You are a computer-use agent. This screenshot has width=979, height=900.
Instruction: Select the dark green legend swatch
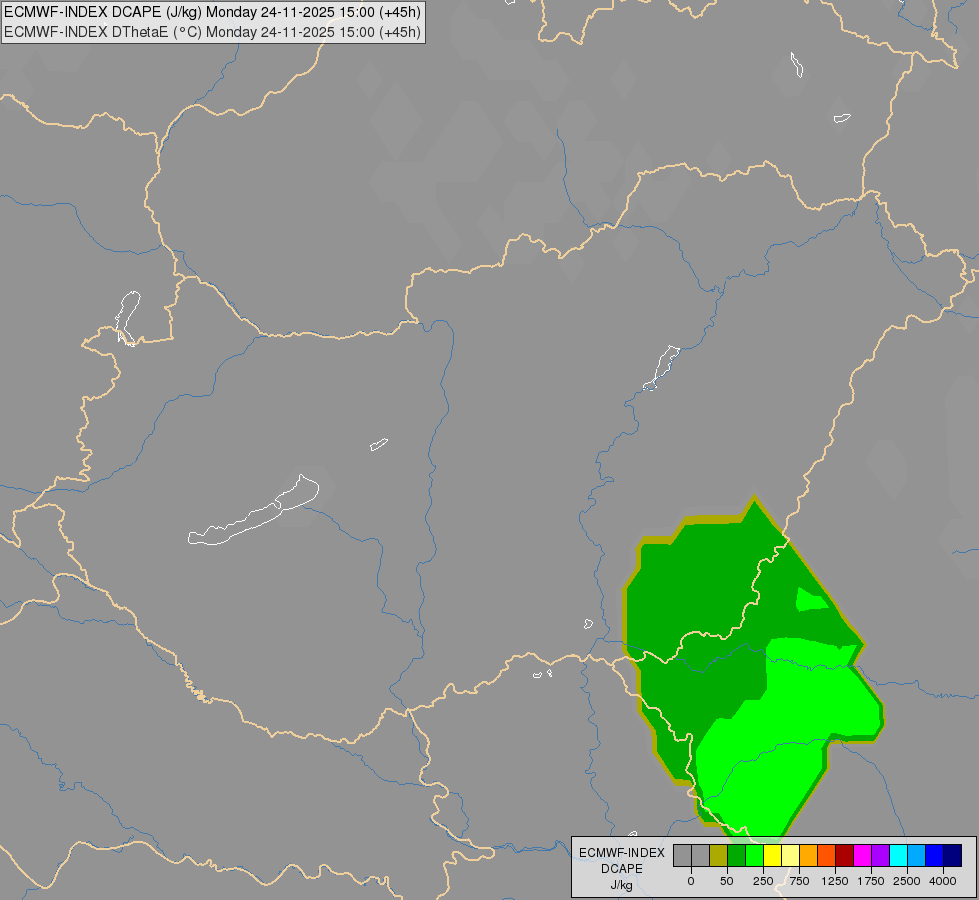pyautogui.click(x=736, y=856)
